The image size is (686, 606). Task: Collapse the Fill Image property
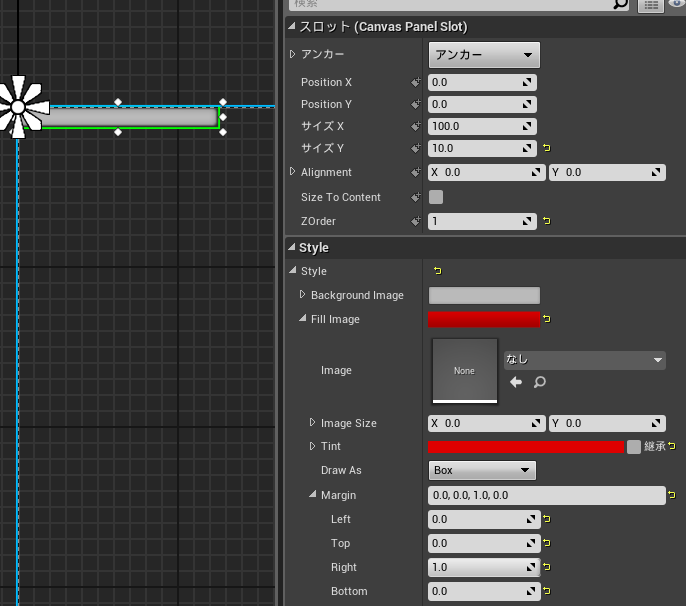[x=303, y=319]
